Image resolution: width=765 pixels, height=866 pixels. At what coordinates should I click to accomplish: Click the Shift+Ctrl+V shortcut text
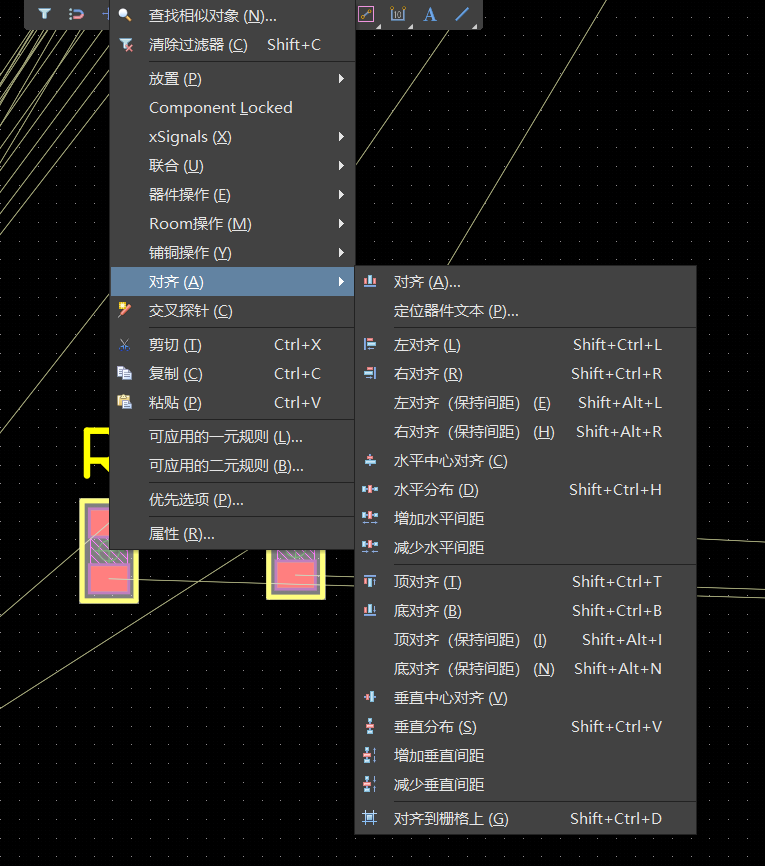click(616, 726)
